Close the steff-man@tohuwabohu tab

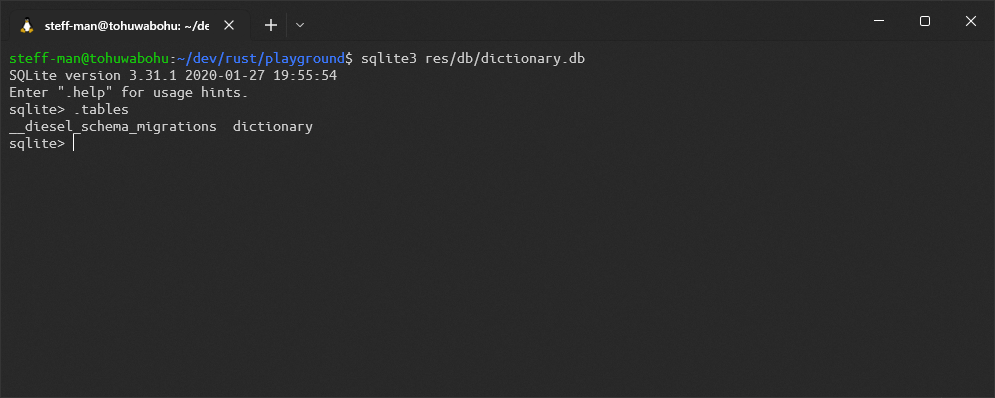[229, 25]
